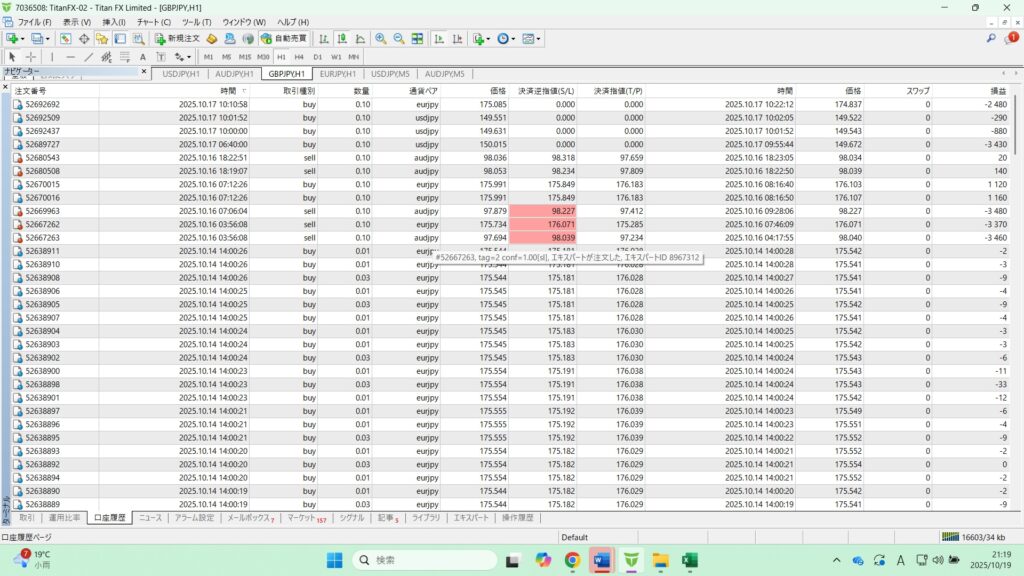Select the text label 'A' tool
Screen dimensions: 1024x576
pos(143,57)
